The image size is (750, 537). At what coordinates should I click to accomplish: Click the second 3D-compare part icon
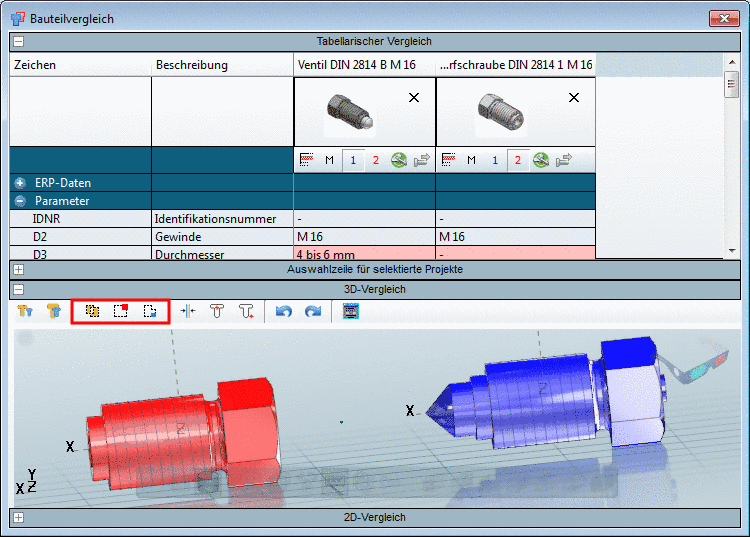(x=54, y=311)
